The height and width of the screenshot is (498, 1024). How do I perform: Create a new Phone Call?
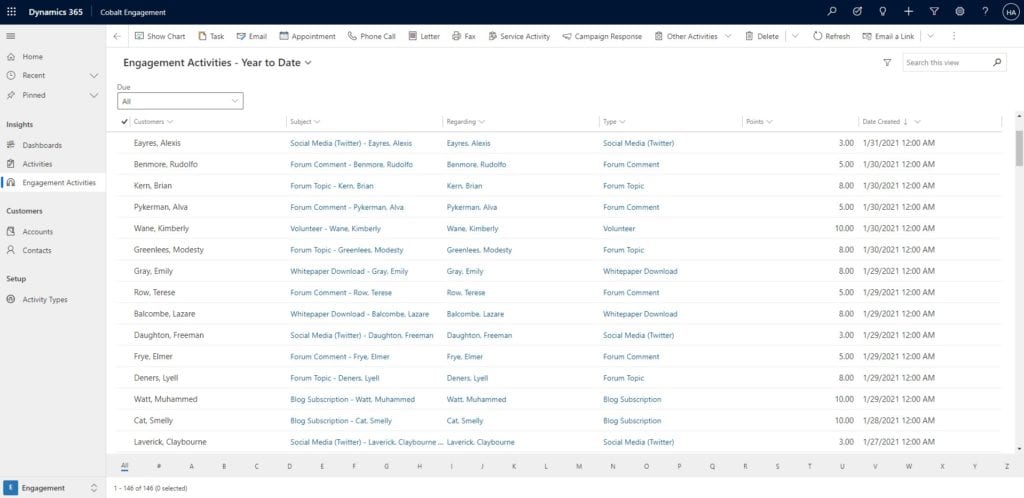coord(372,37)
